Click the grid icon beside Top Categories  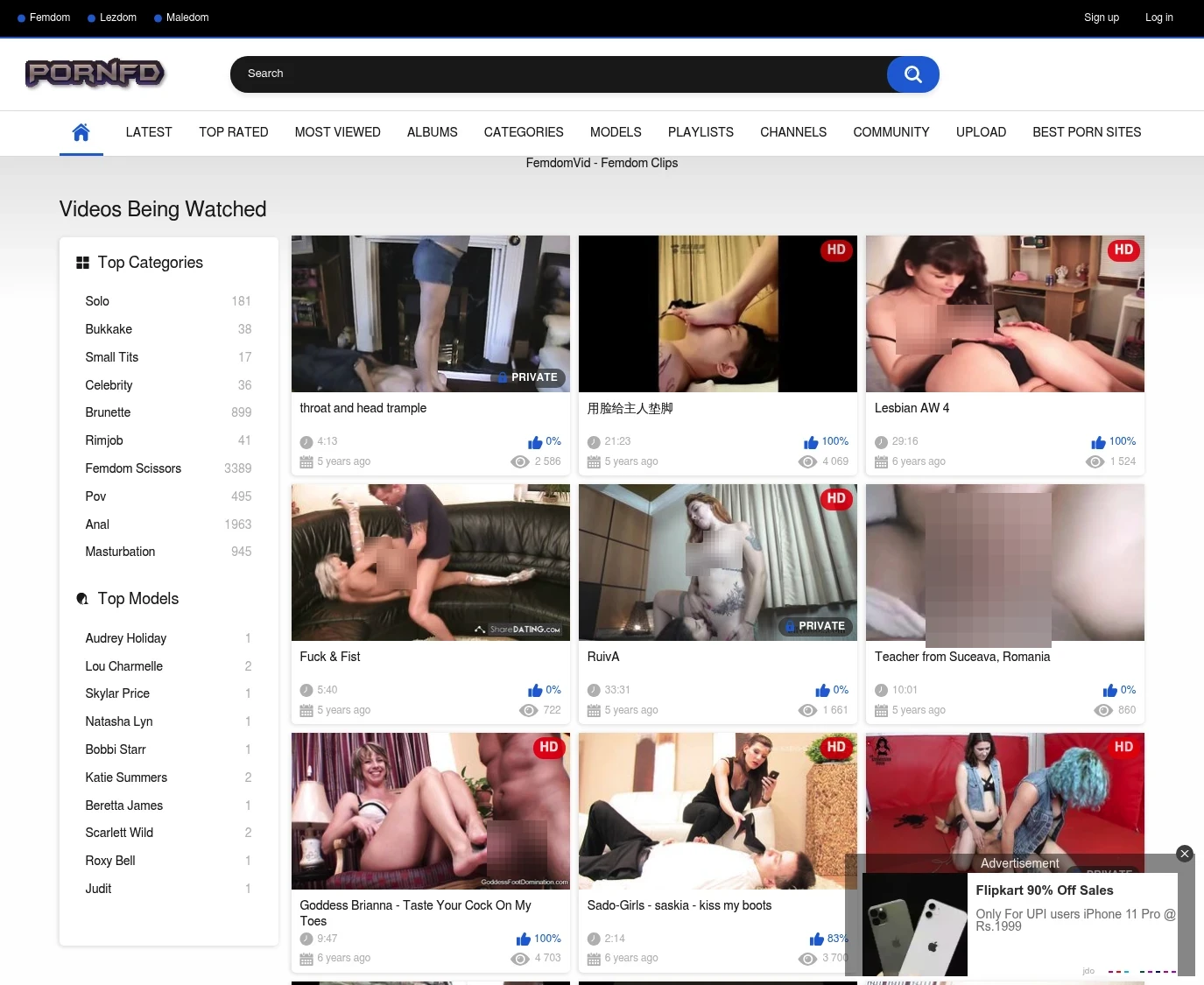click(83, 263)
